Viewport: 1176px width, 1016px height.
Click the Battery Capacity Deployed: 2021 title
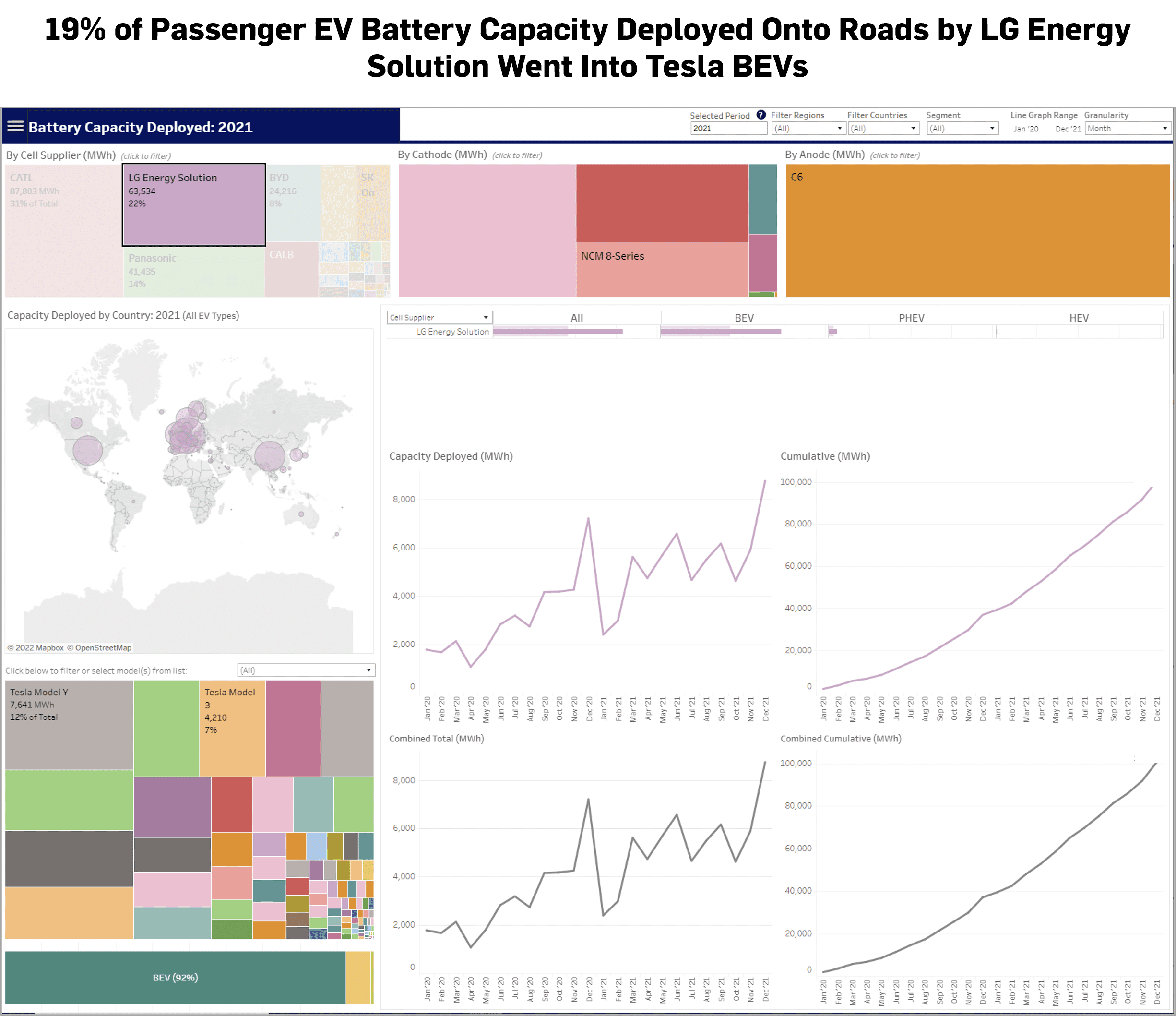[x=140, y=127]
